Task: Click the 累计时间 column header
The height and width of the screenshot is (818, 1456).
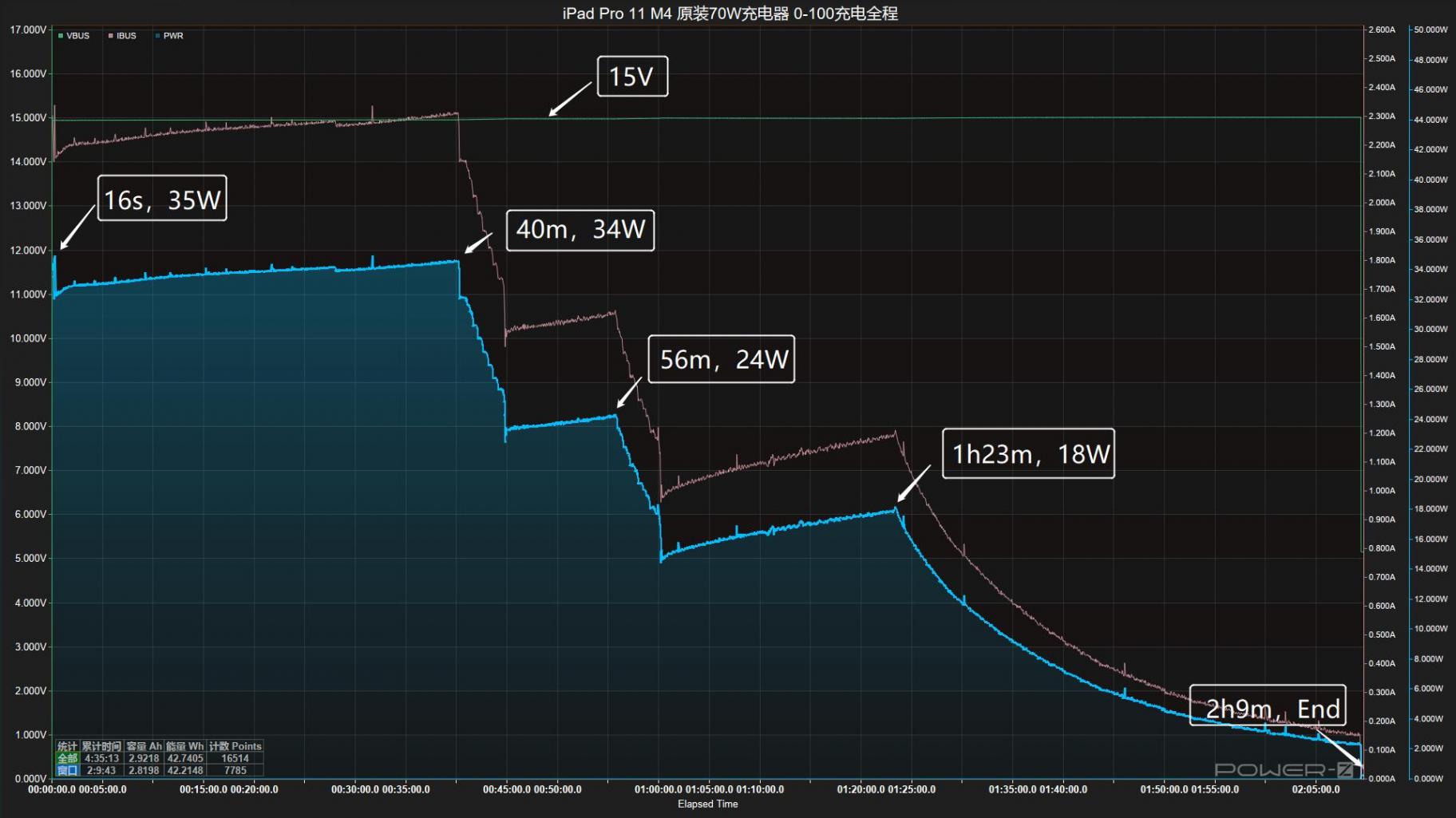Action: [101, 746]
